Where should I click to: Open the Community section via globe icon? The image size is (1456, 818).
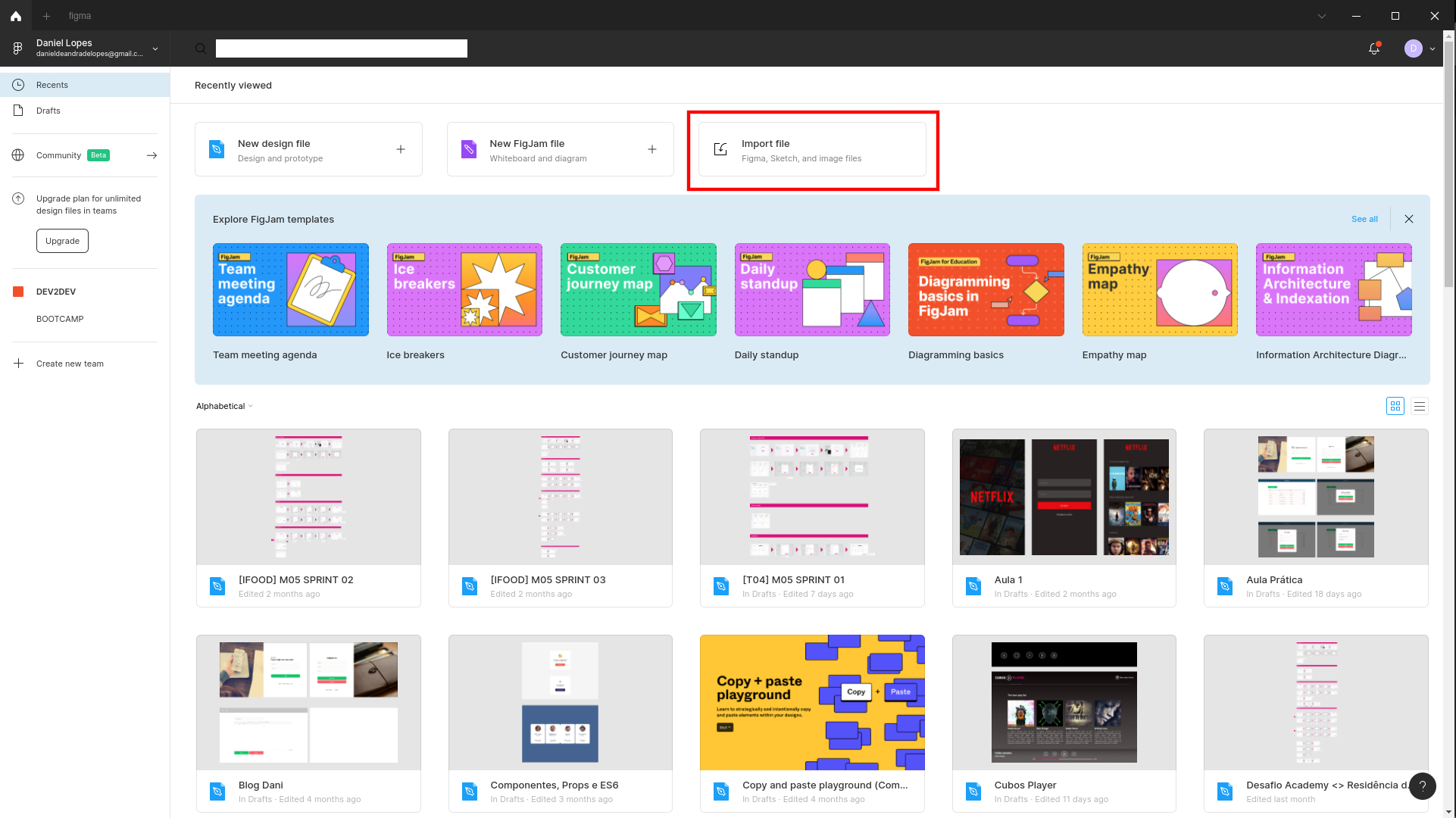click(x=18, y=155)
